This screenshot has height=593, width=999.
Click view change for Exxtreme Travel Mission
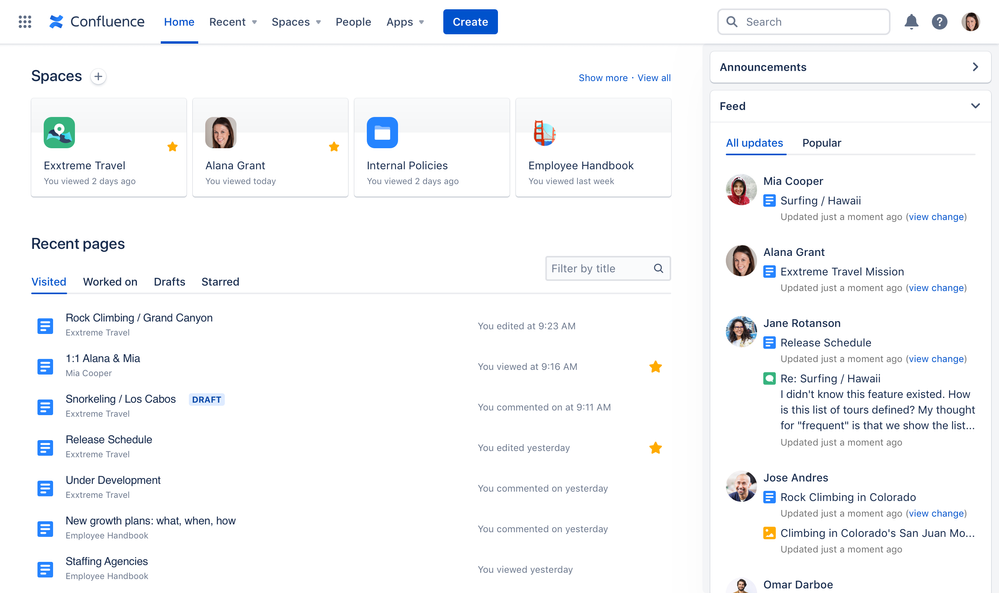(936, 288)
